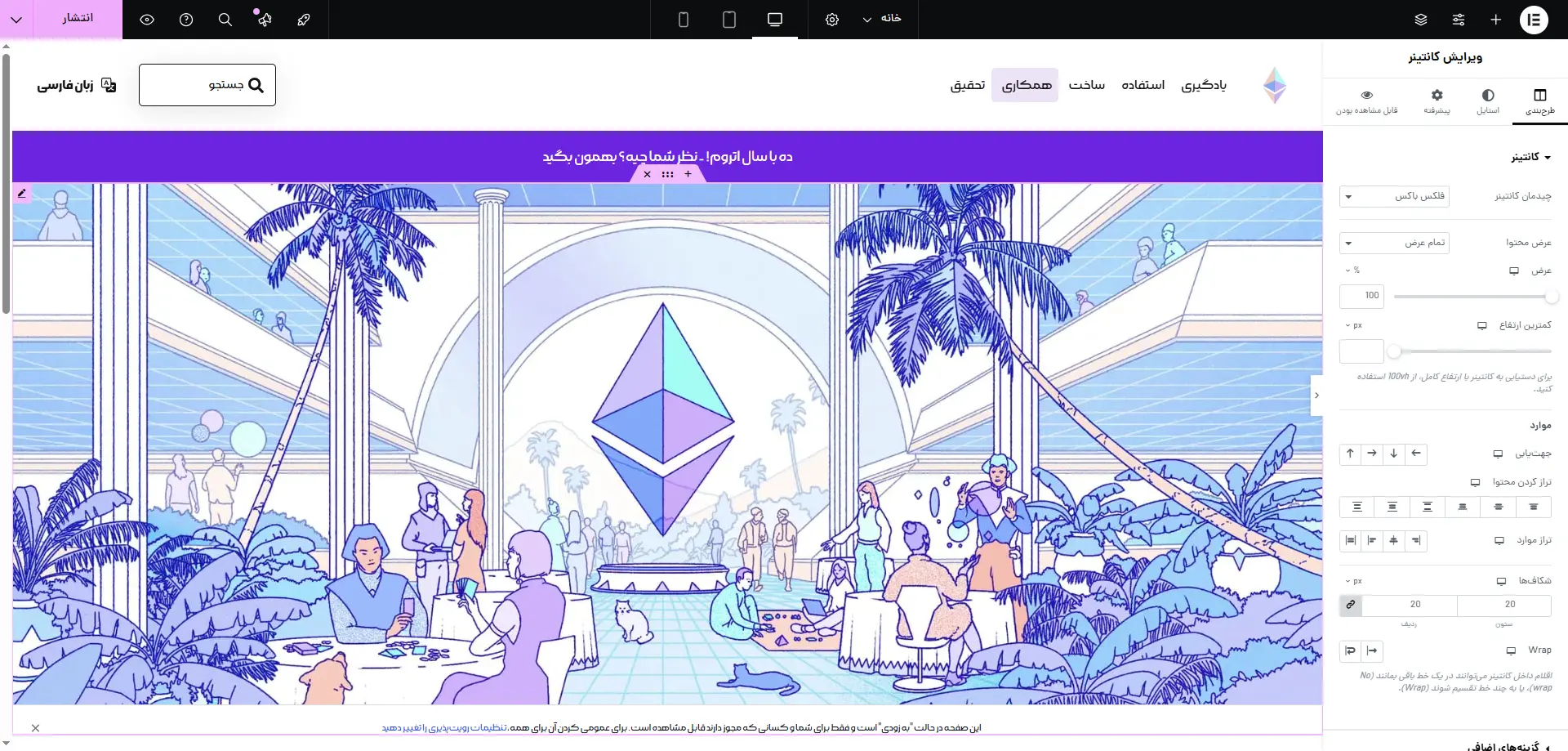This screenshot has height=751, width=1568.
Task: Switch to mobile portrait device view
Action: pyautogui.click(x=684, y=20)
